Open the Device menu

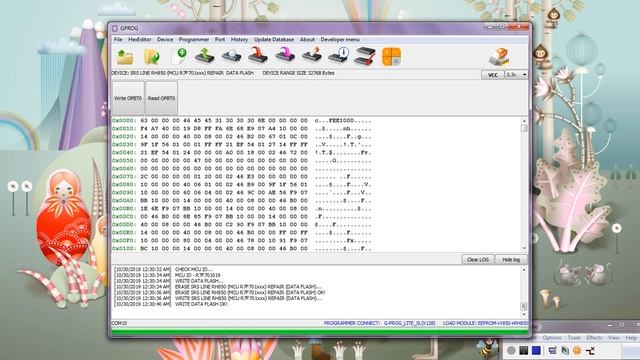[x=165, y=40]
